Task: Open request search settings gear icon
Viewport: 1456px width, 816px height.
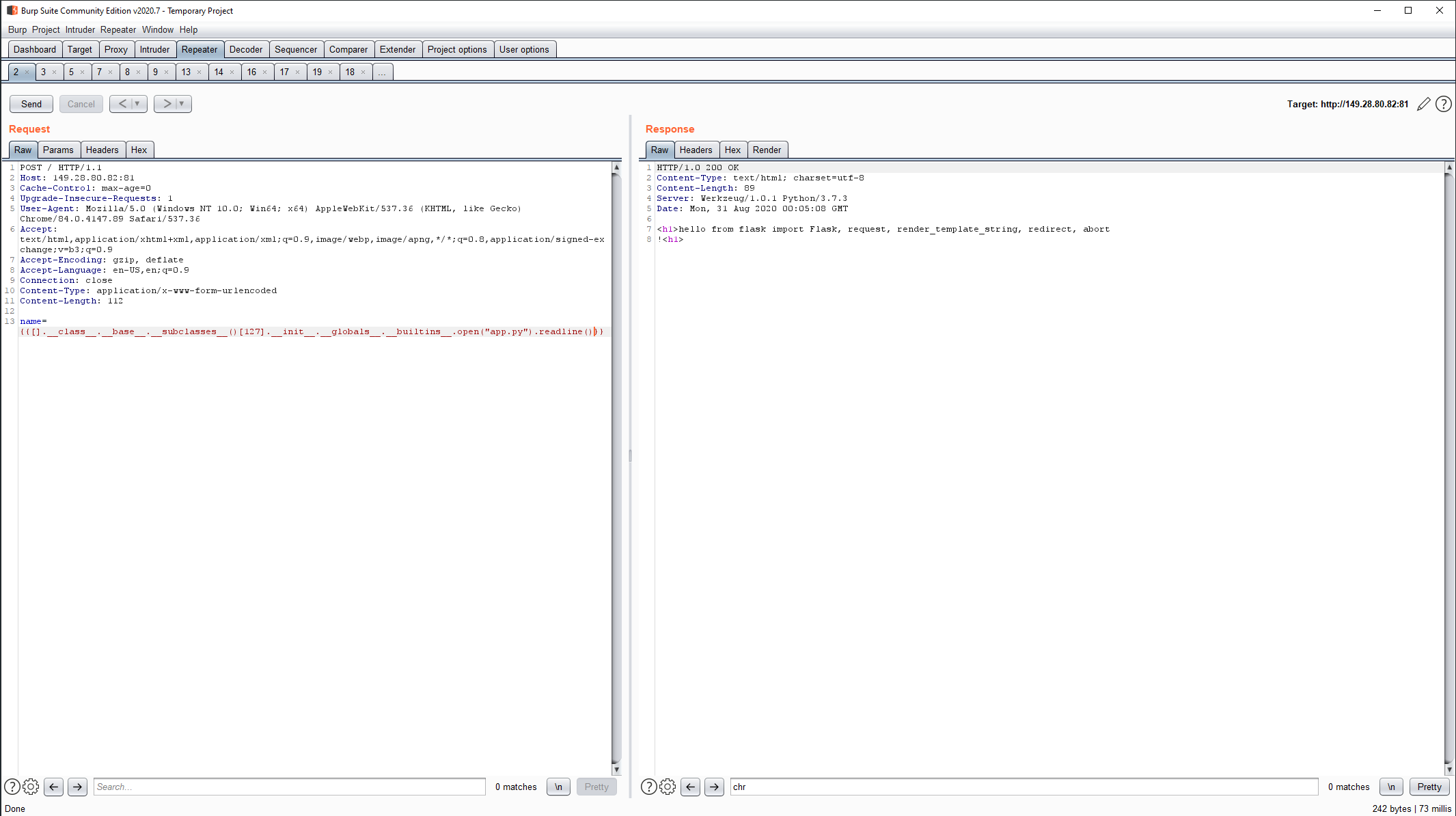Action: coord(31,787)
